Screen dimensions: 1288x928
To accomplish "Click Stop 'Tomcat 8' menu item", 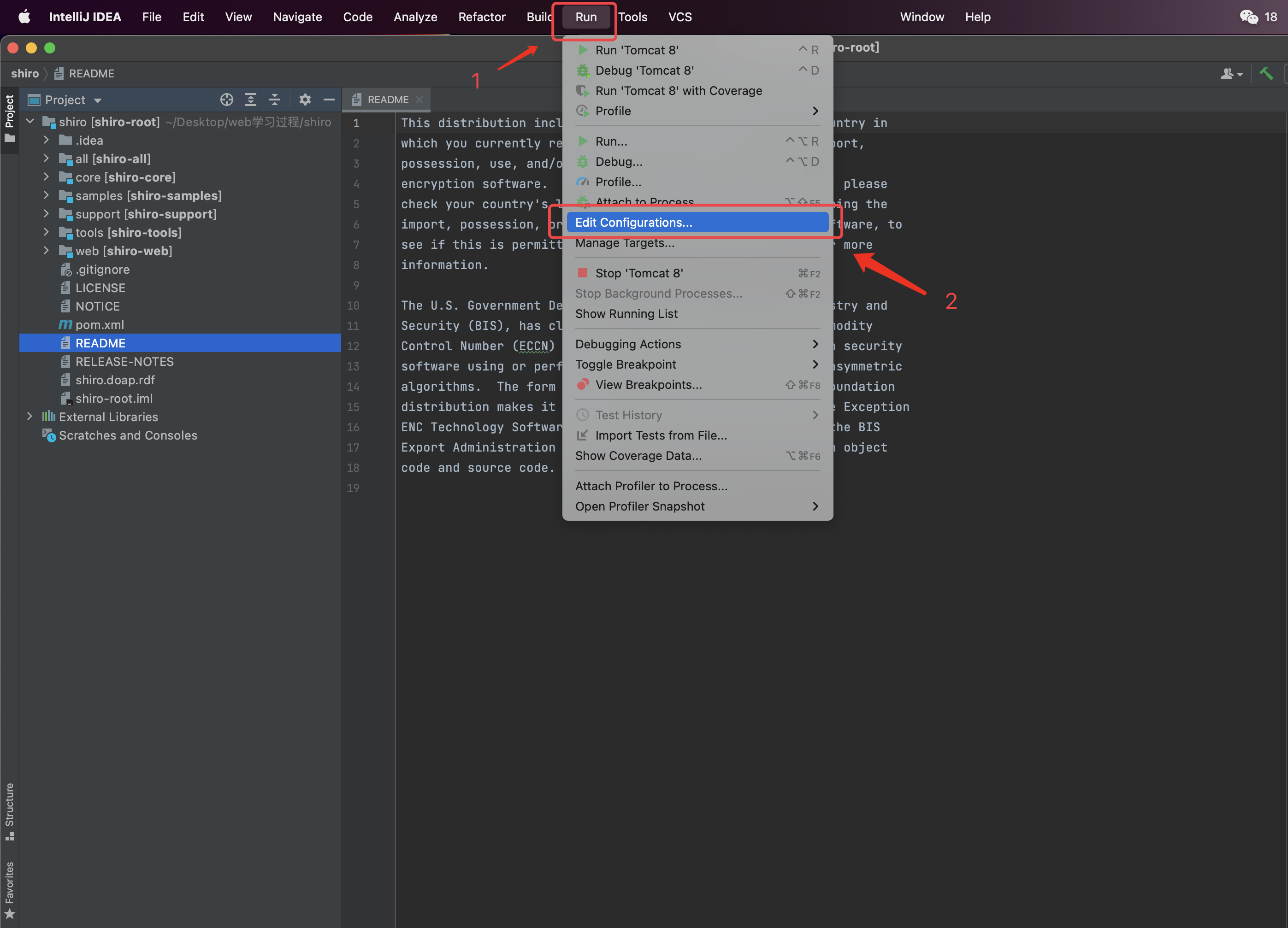I will 639,273.
